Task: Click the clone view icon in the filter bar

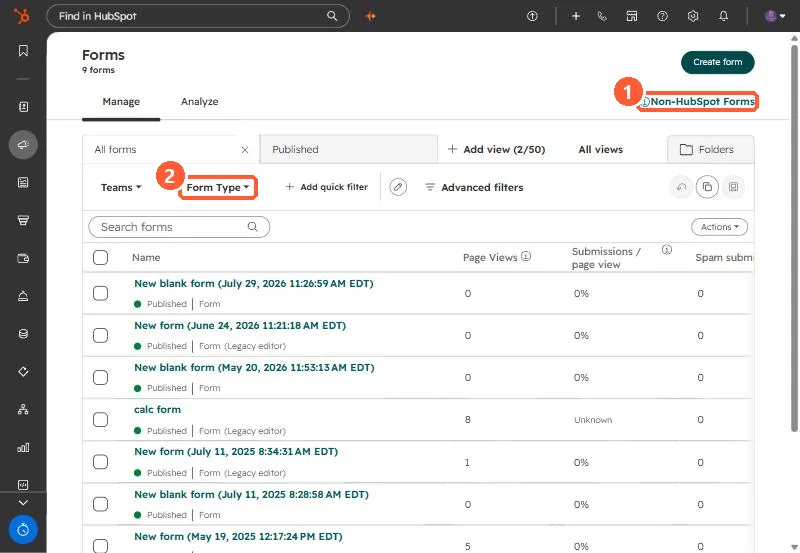Action: tap(707, 187)
